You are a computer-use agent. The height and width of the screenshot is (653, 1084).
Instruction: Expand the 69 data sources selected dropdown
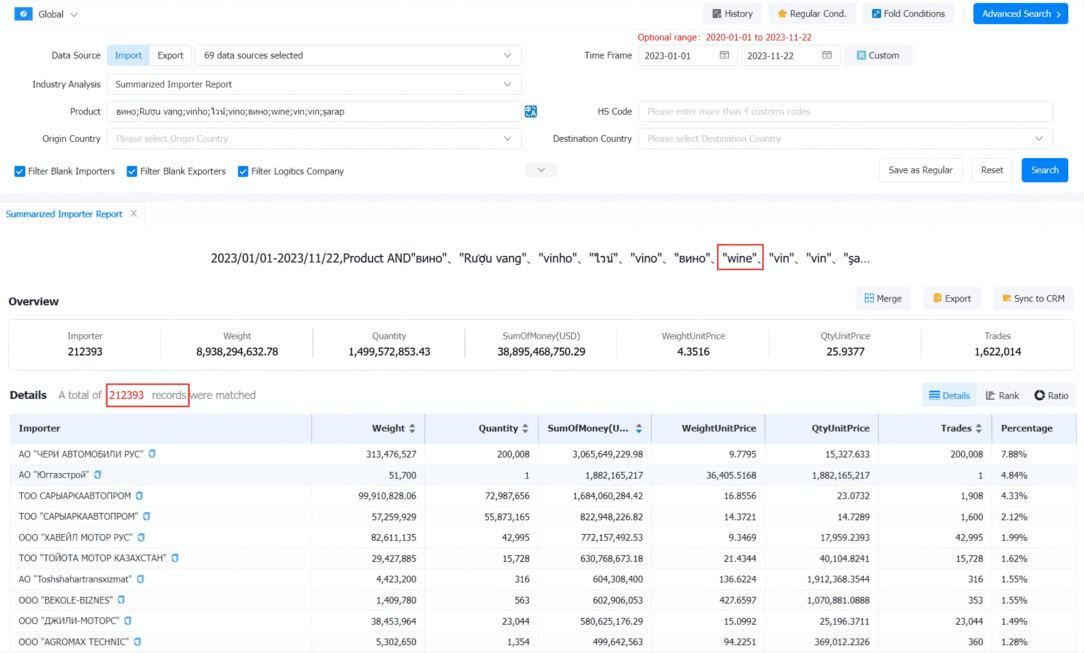(358, 55)
